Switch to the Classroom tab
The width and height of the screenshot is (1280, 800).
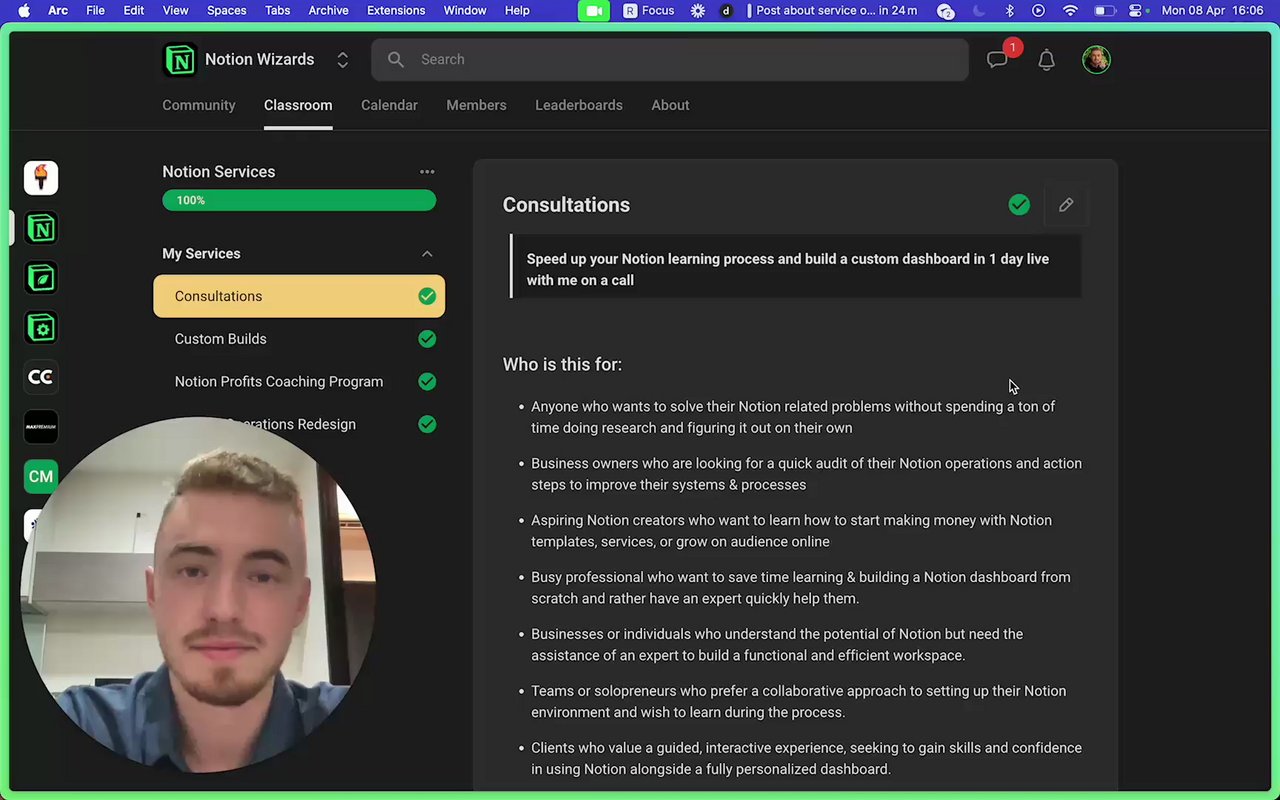click(x=298, y=105)
